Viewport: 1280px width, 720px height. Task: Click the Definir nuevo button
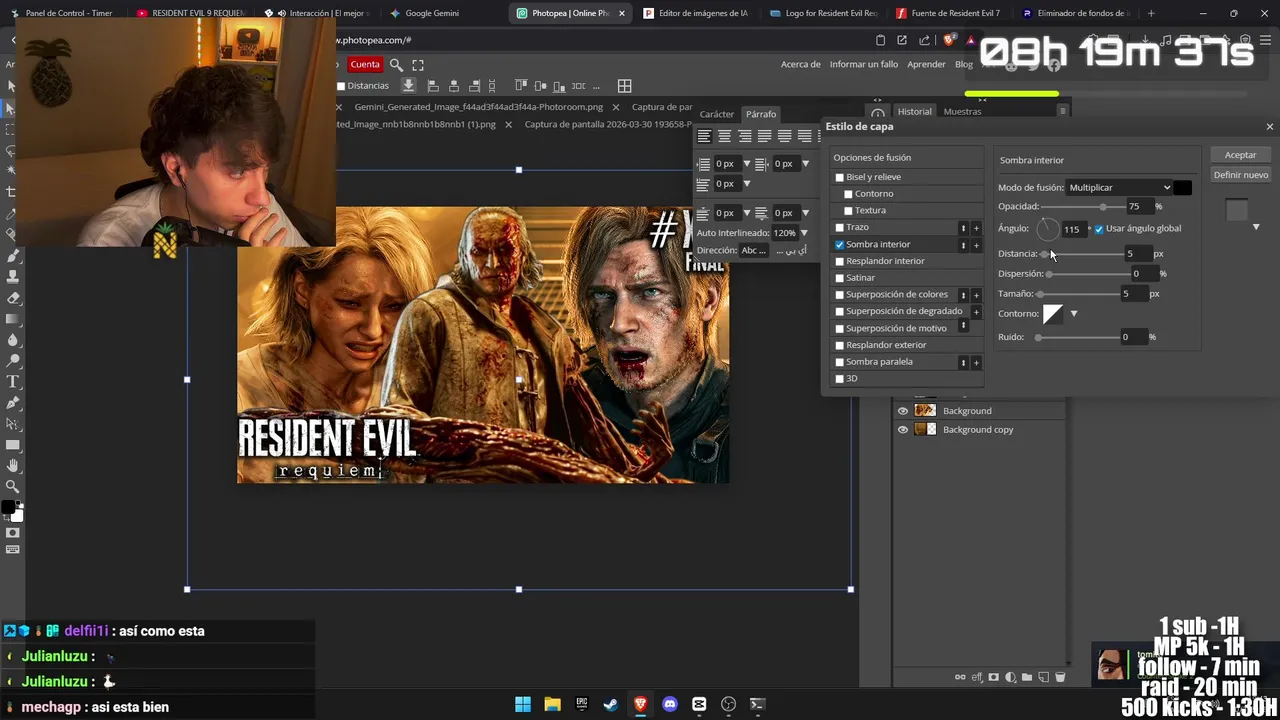(1240, 175)
